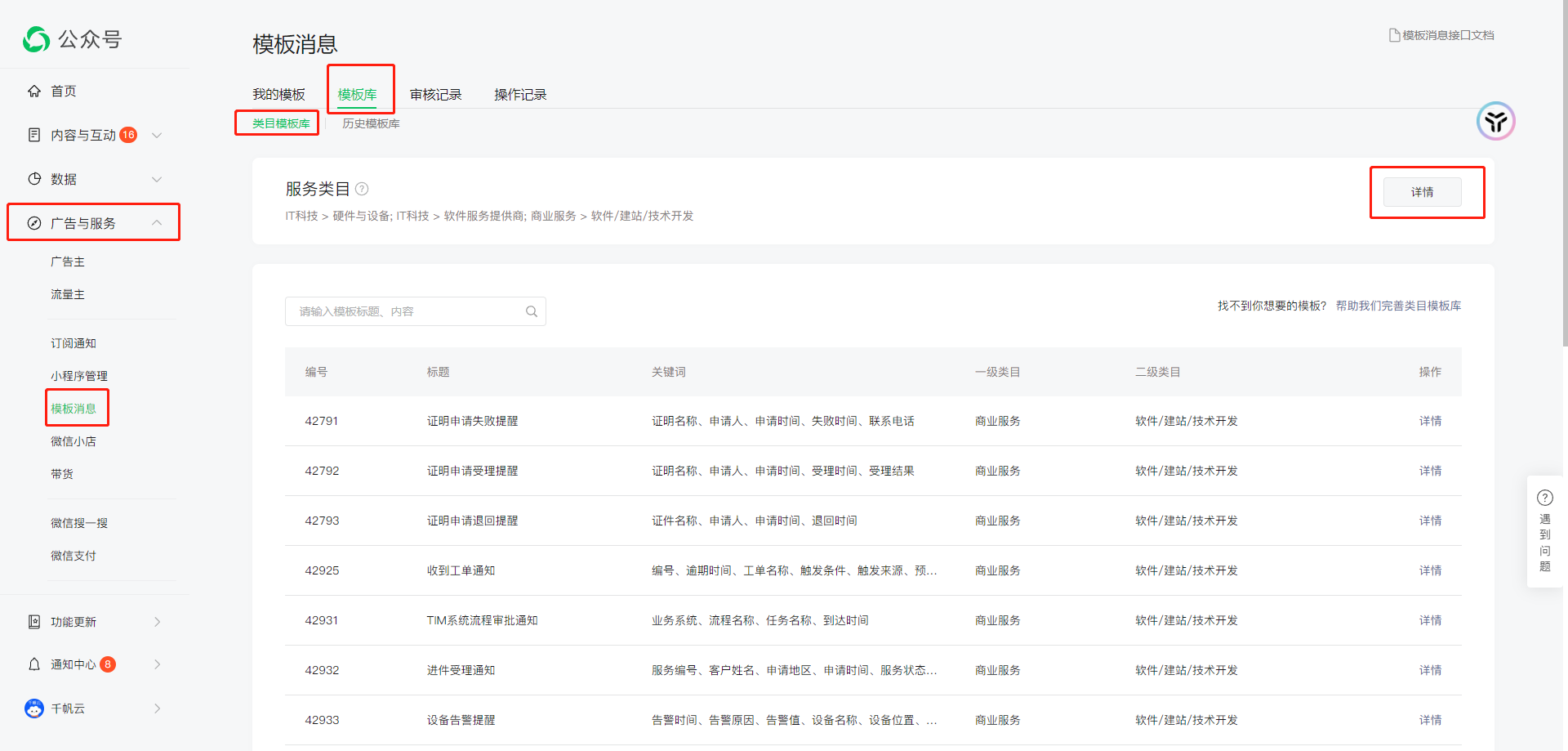This screenshot has width=1568, height=751.
Task: Open 模板消息接口文档 link
Action: point(1448,35)
